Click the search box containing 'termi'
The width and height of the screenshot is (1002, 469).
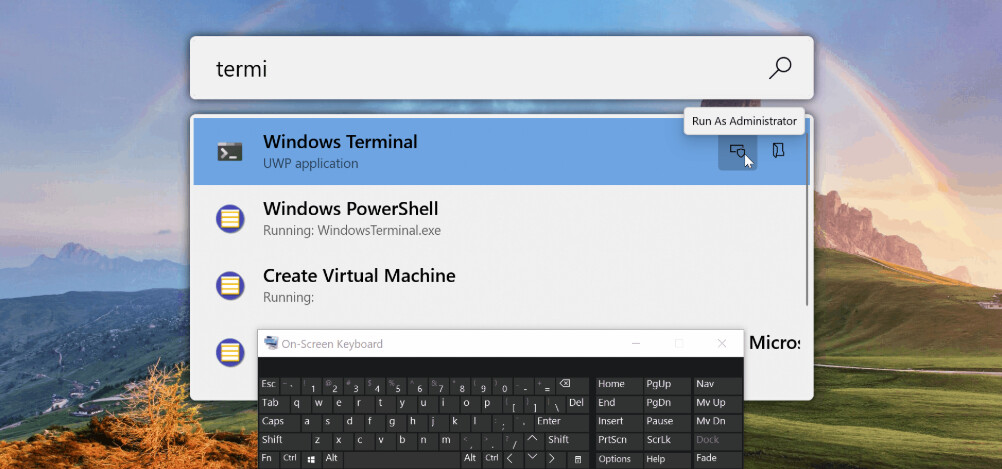coord(502,68)
